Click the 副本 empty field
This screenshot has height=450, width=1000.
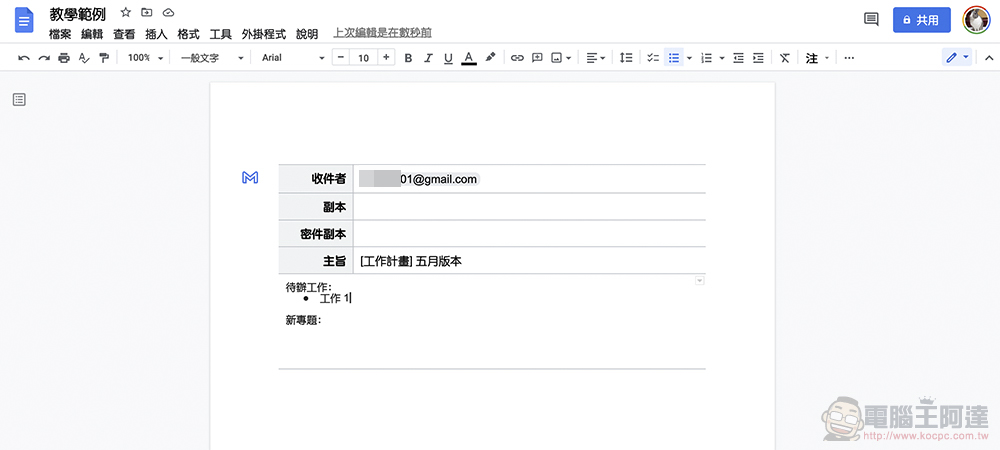pos(529,207)
